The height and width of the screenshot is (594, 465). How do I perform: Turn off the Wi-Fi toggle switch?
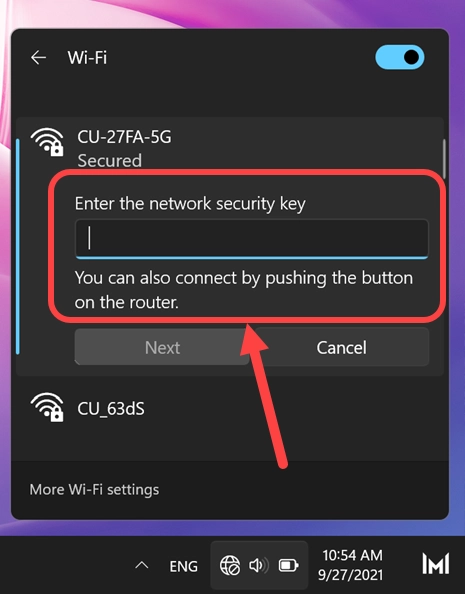(x=399, y=57)
